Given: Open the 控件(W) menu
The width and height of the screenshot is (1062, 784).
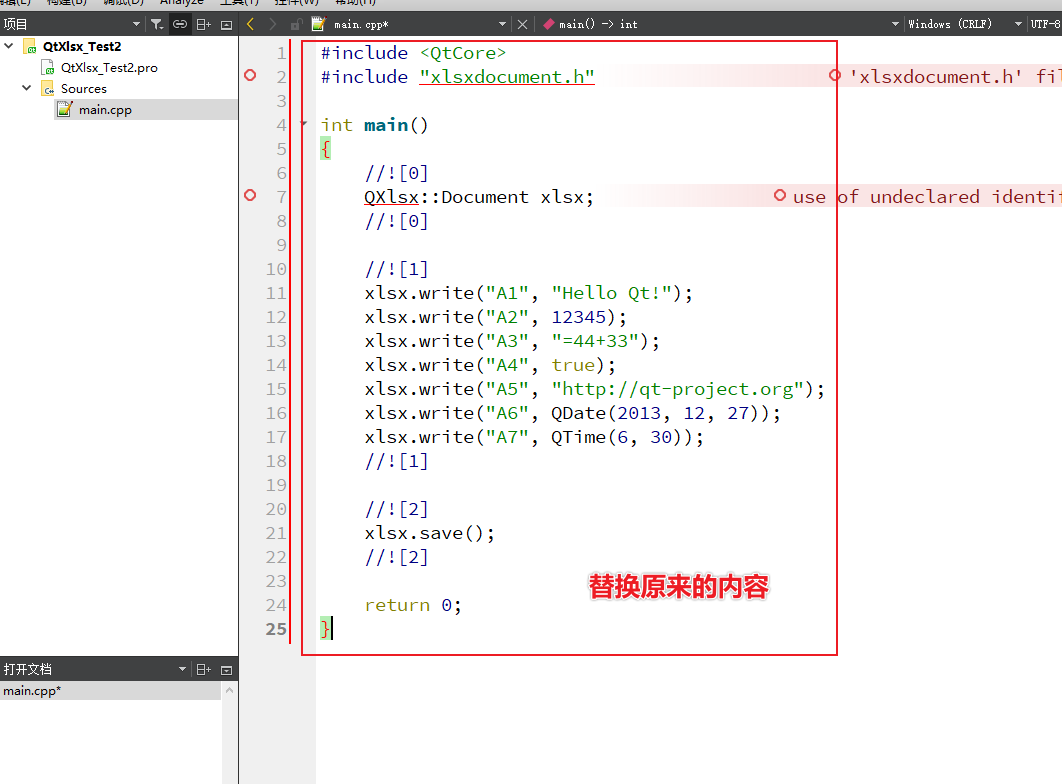Looking at the screenshot, I should pyautogui.click(x=297, y=3).
